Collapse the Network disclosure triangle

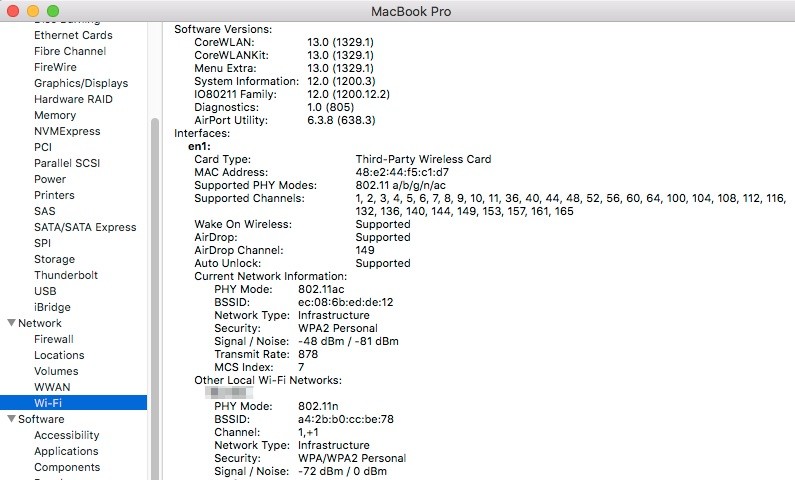point(11,323)
